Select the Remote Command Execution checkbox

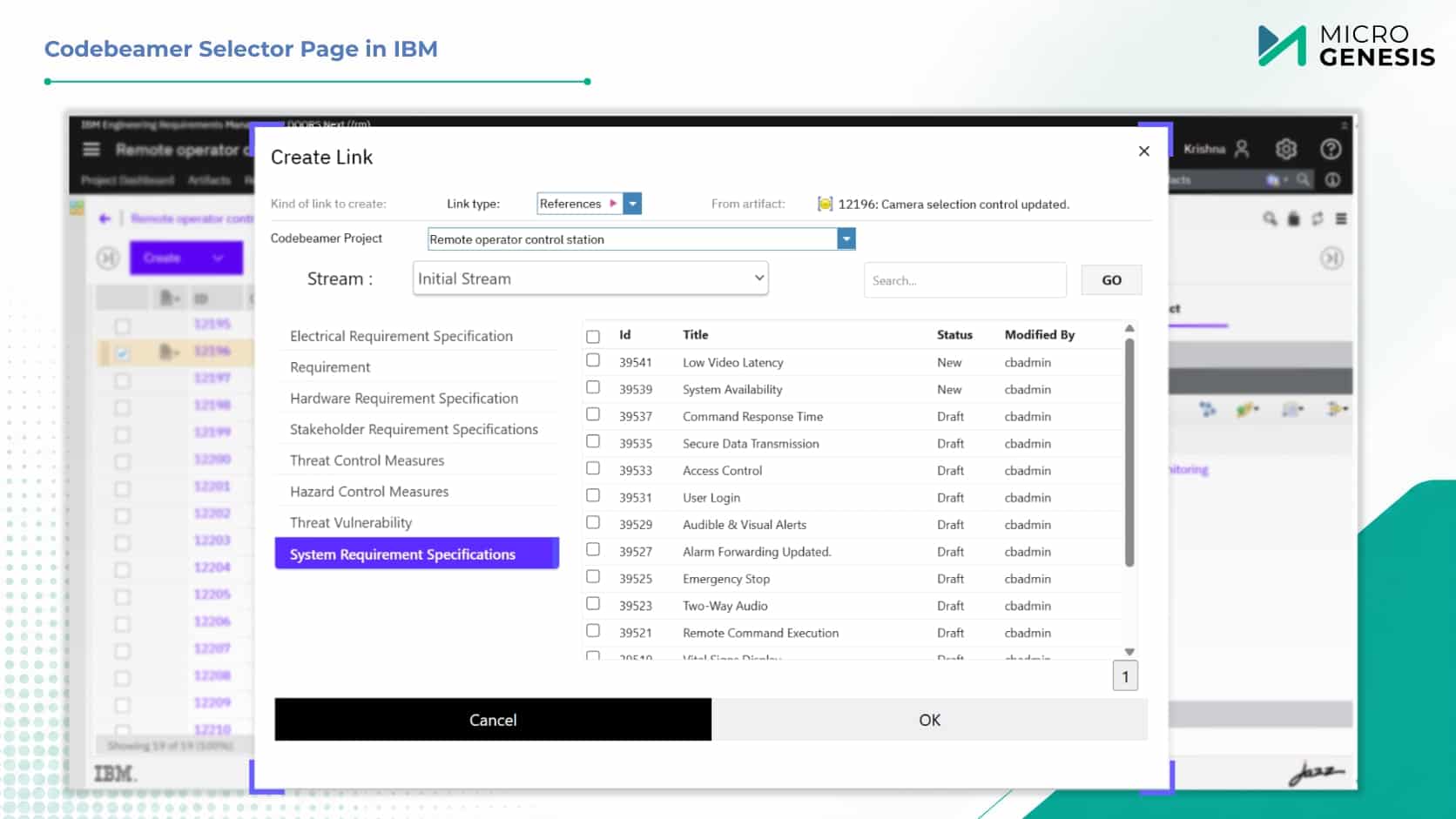(593, 630)
